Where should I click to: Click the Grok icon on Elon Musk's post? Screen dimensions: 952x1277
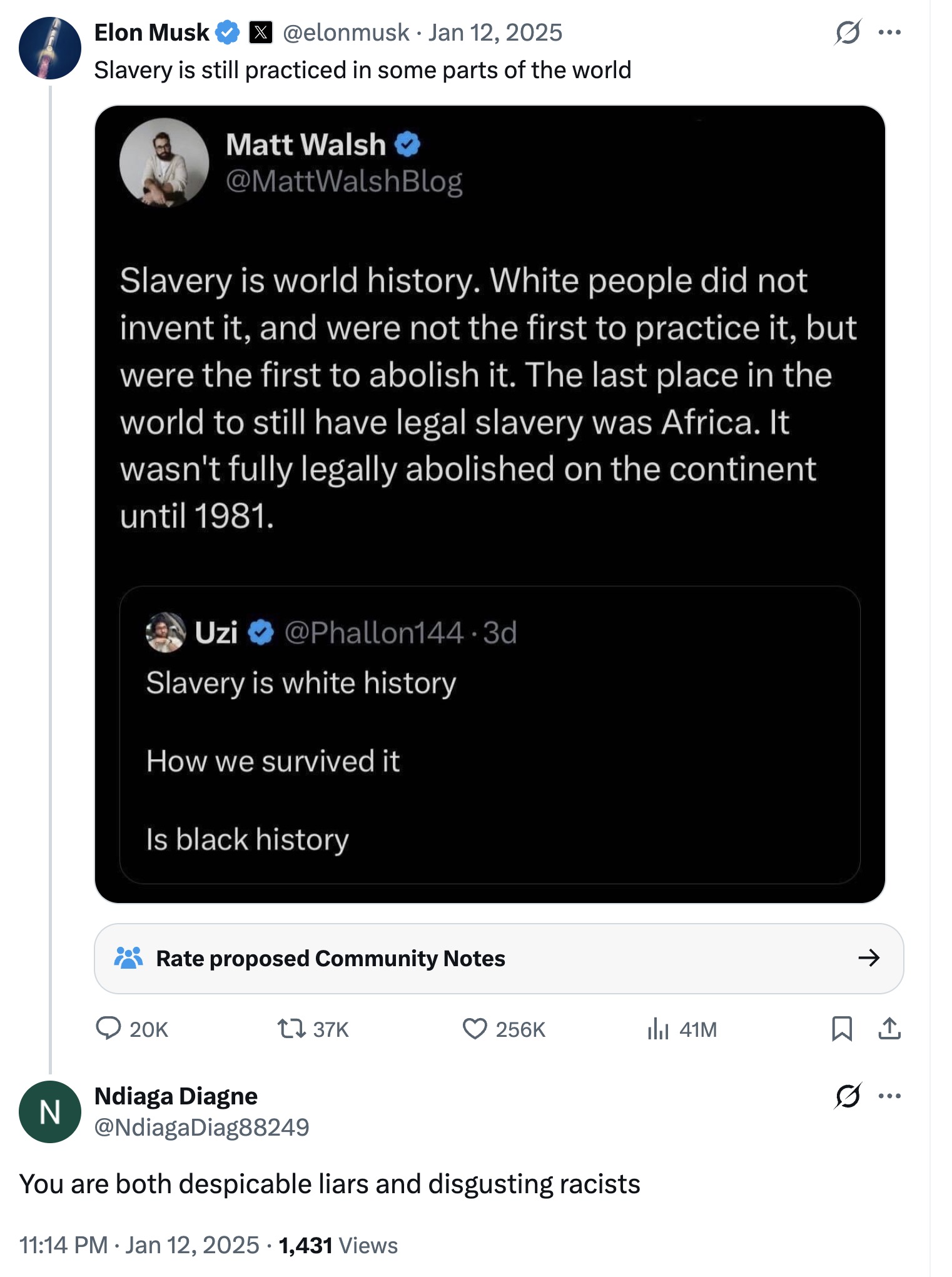(x=848, y=33)
